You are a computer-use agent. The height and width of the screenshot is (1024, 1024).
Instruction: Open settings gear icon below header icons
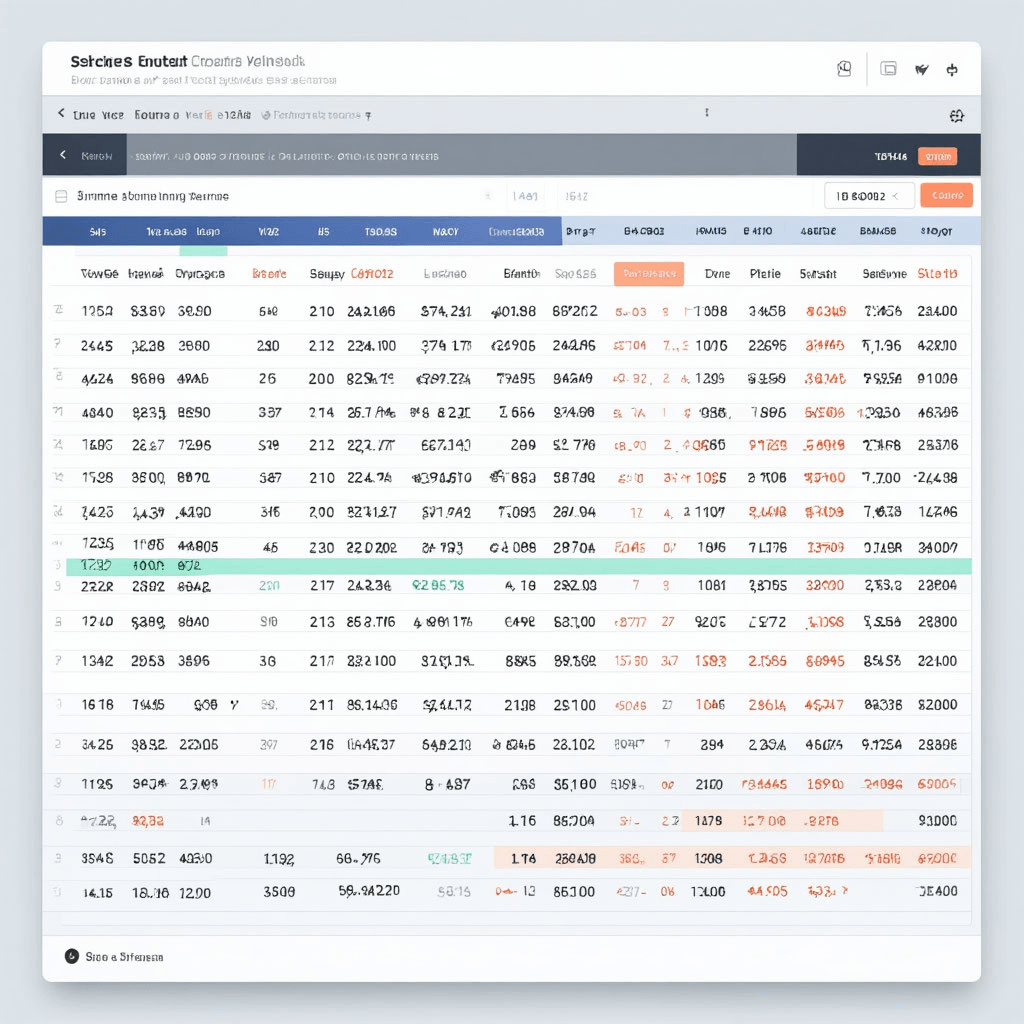tap(956, 116)
